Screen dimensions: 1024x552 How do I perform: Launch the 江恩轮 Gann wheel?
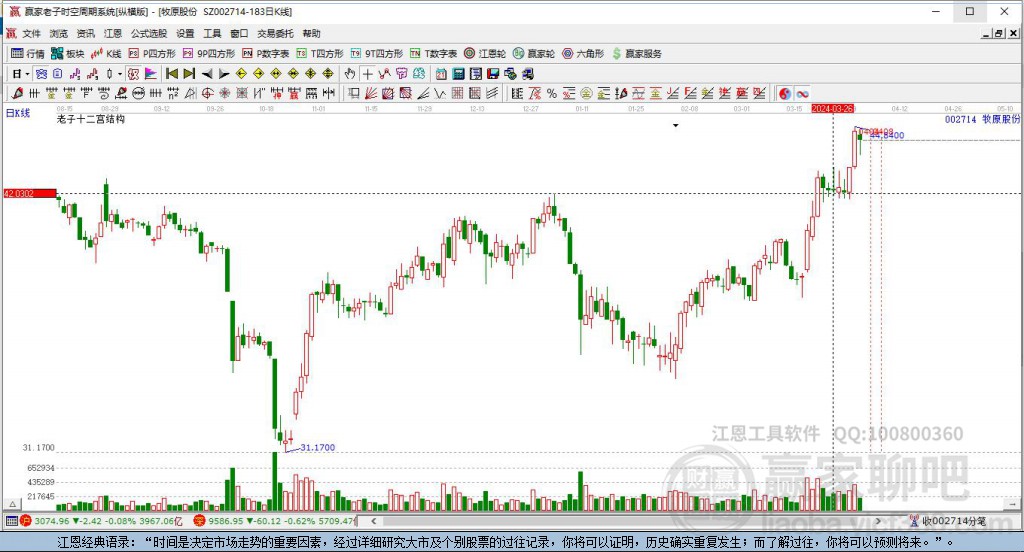click(x=485, y=54)
